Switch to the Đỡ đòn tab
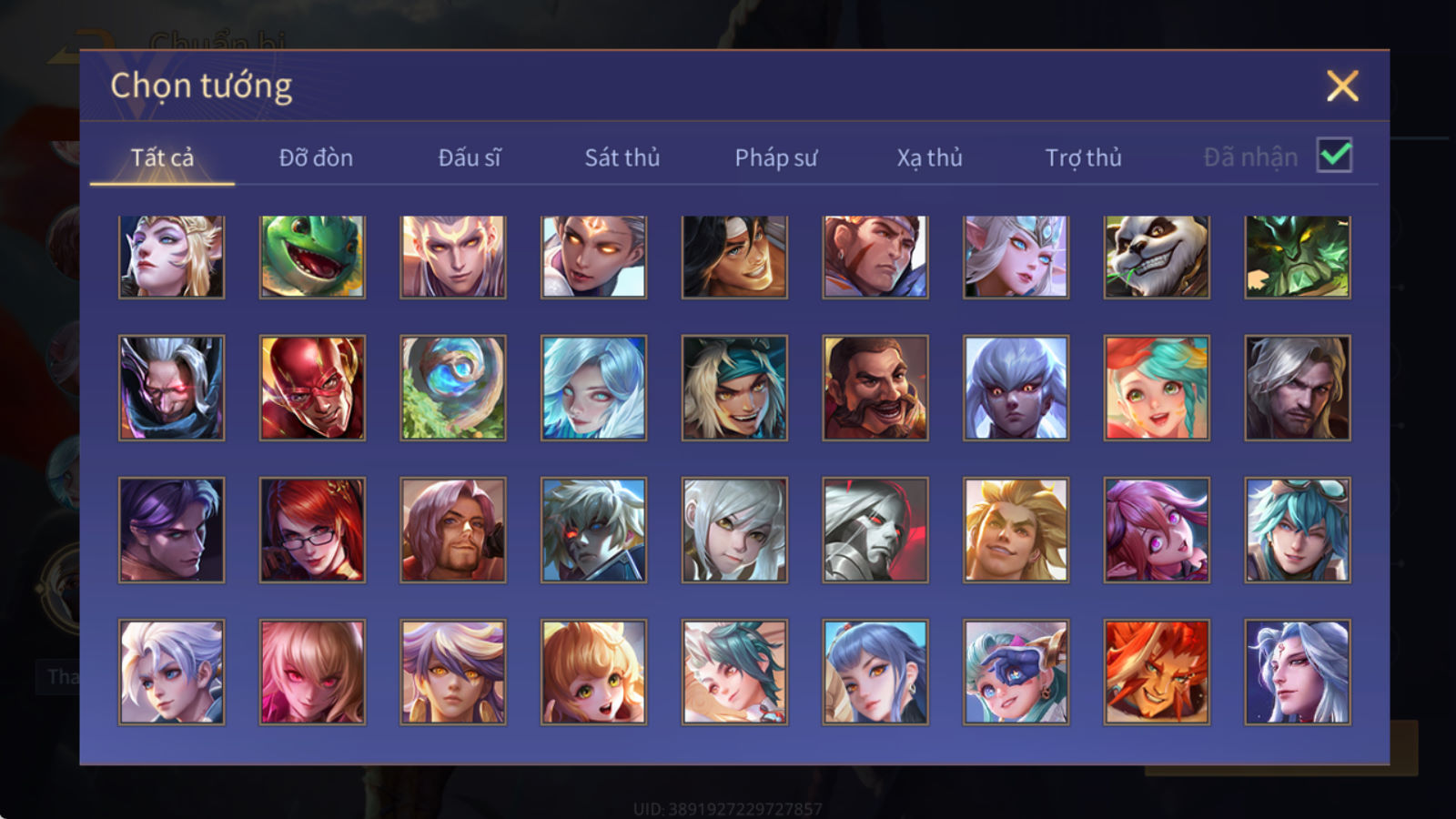 [316, 157]
